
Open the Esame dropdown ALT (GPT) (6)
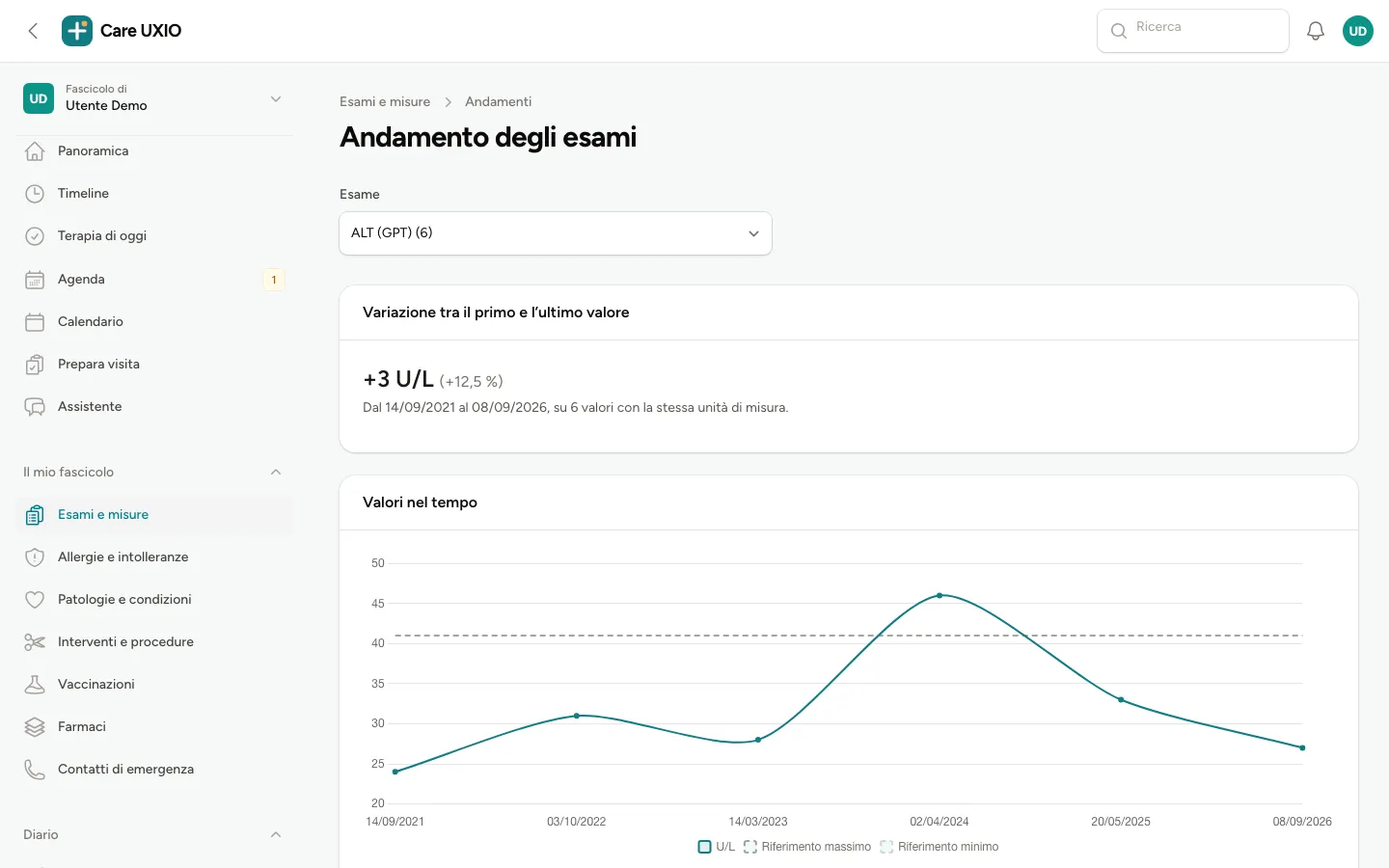[556, 233]
